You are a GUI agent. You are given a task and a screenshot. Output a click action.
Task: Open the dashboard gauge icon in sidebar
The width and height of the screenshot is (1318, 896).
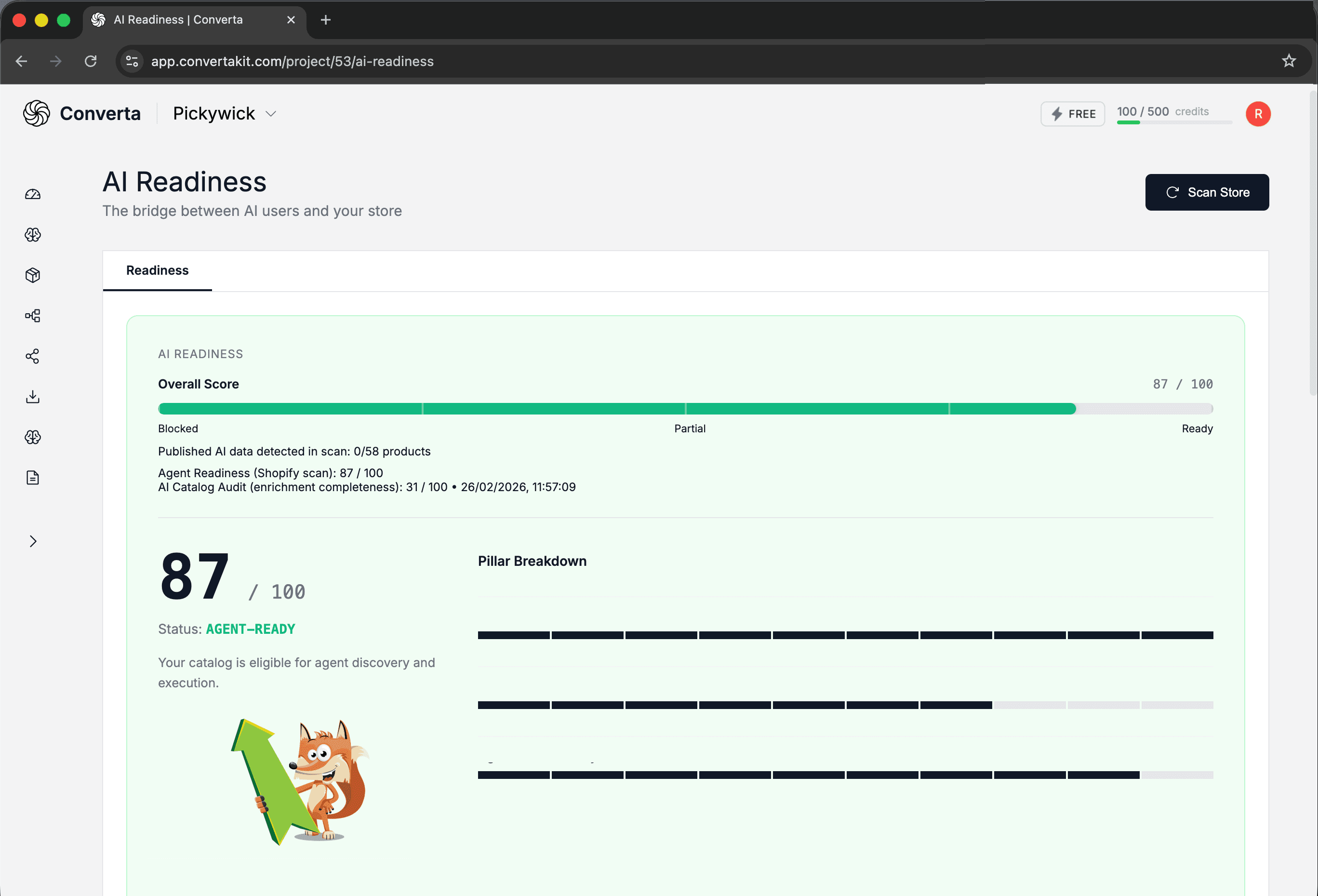32,194
